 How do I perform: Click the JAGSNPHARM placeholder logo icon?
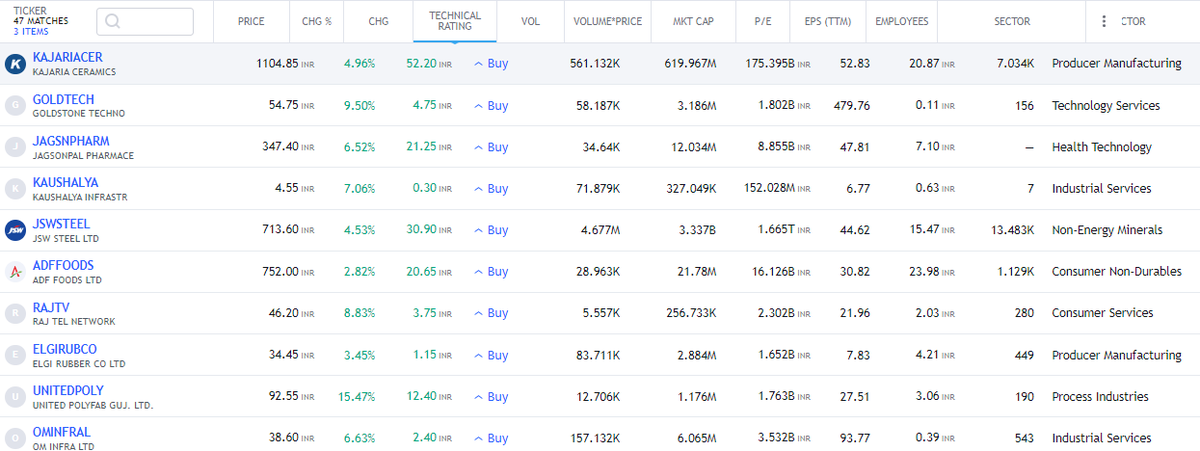[x=15, y=147]
